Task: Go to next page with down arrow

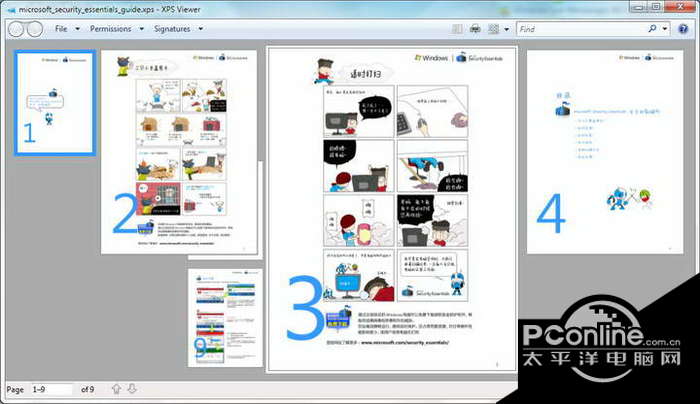Action: (132, 389)
